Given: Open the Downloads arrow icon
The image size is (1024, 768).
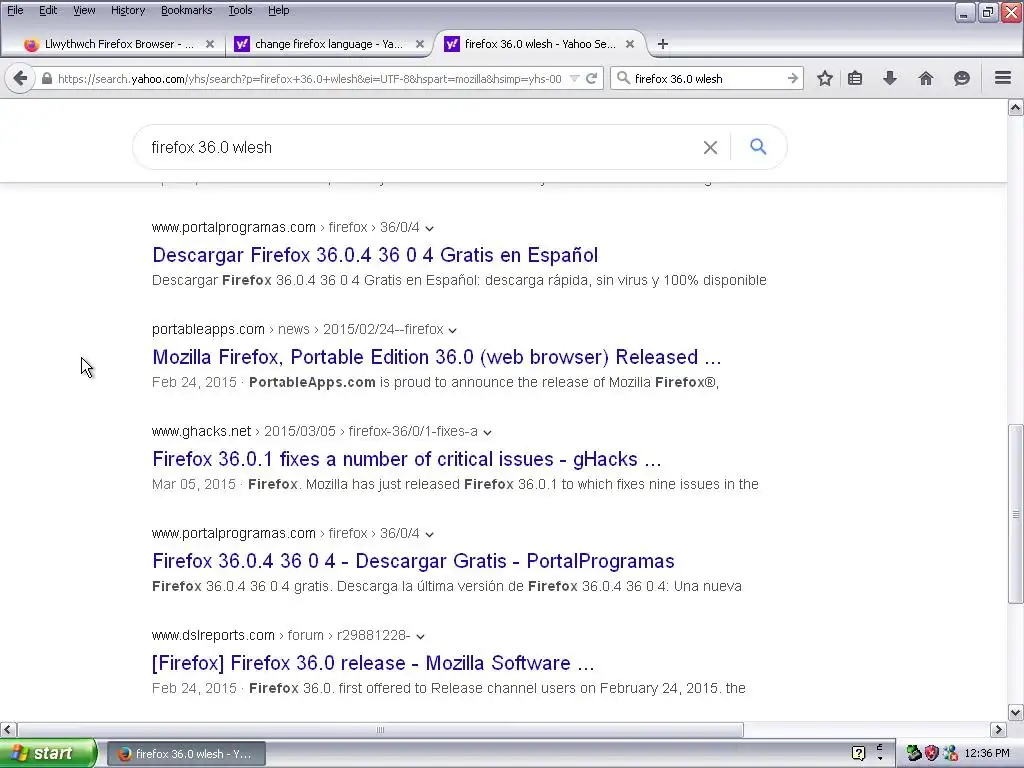Looking at the screenshot, I should coord(889,78).
